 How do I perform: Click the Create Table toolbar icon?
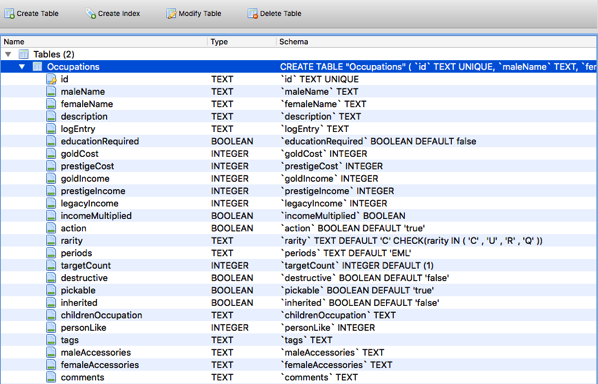(x=10, y=13)
